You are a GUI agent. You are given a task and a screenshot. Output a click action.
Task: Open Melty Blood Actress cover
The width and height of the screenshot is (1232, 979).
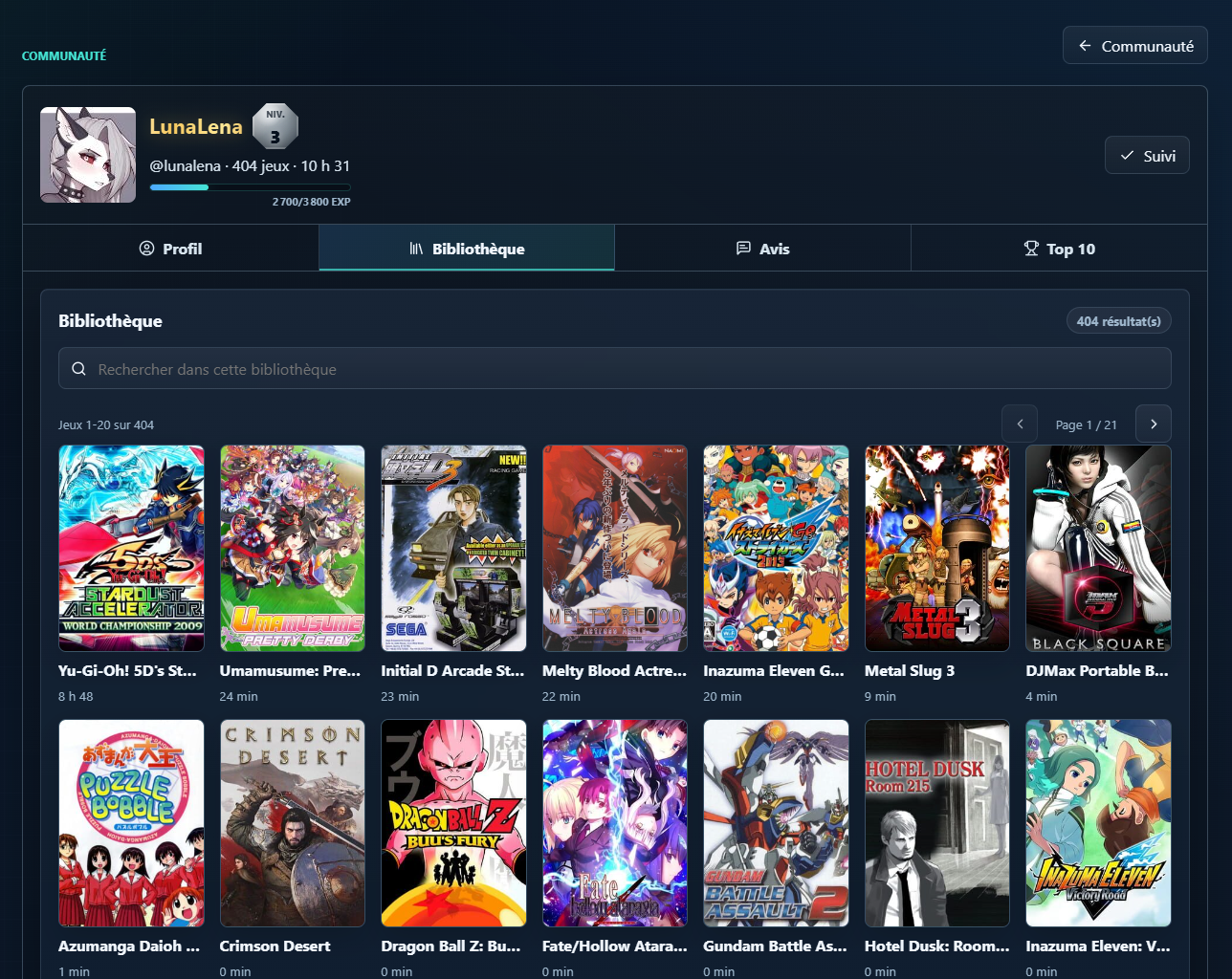[x=615, y=548]
